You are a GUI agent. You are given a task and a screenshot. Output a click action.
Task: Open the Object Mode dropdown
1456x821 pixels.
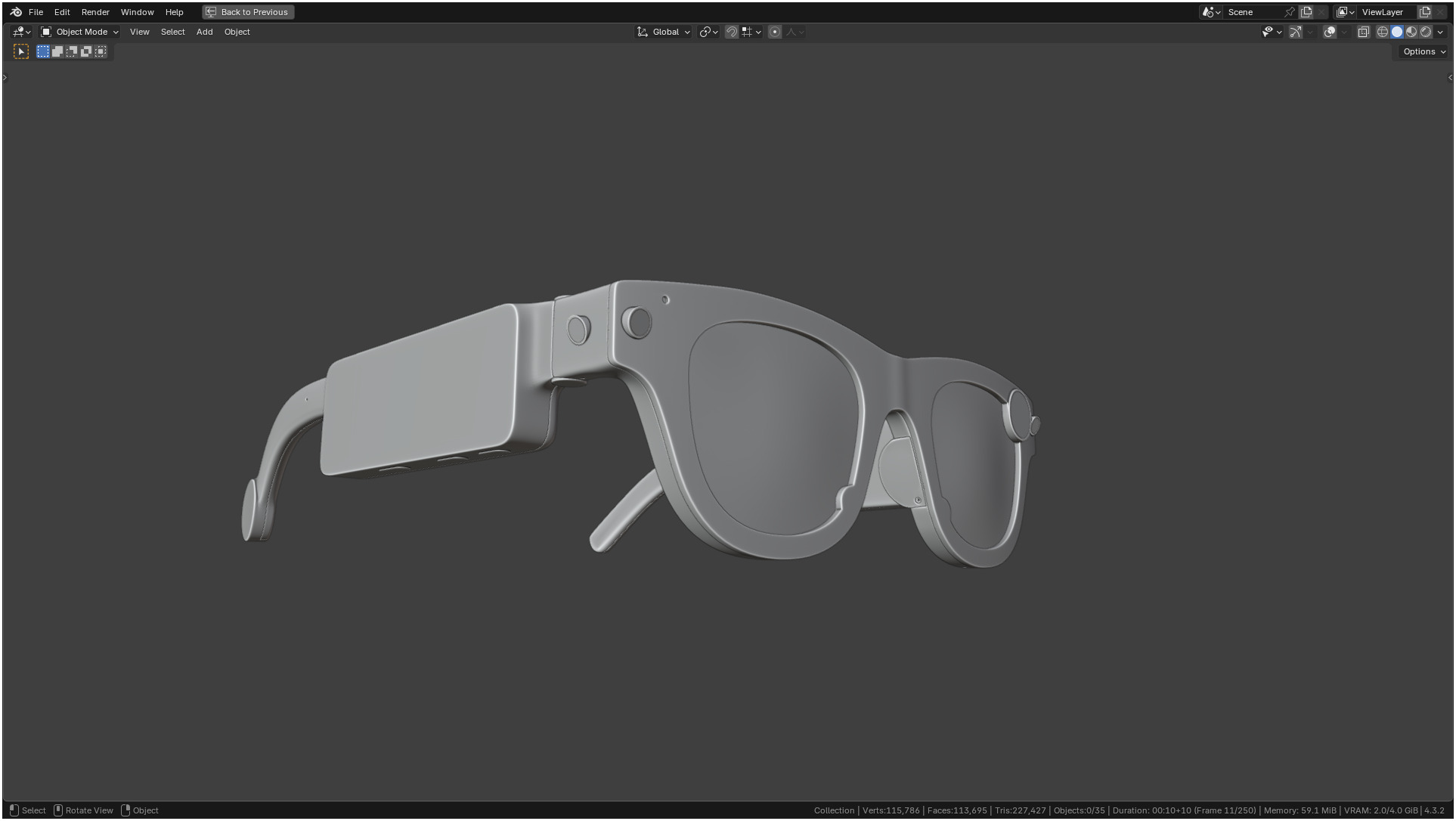(79, 32)
